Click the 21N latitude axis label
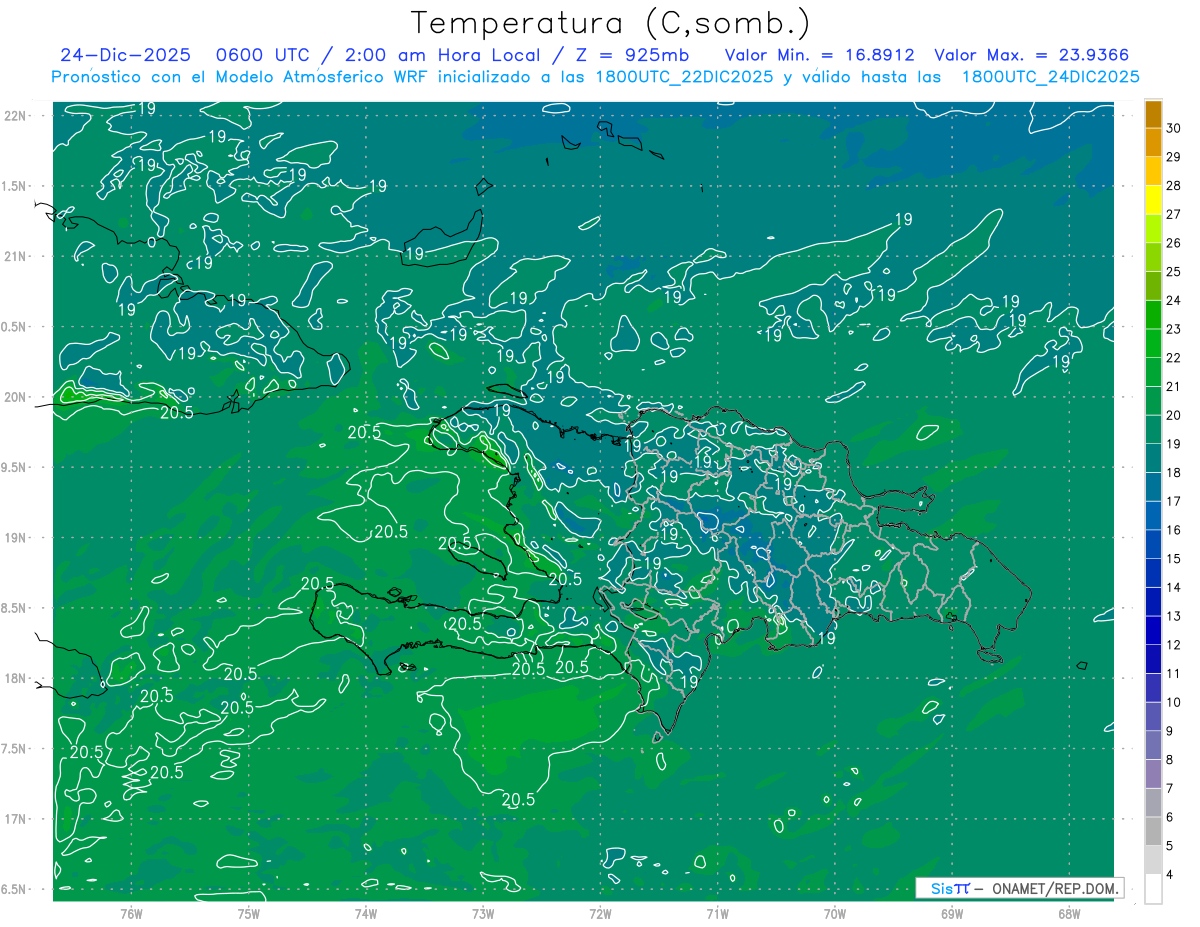 (17, 256)
